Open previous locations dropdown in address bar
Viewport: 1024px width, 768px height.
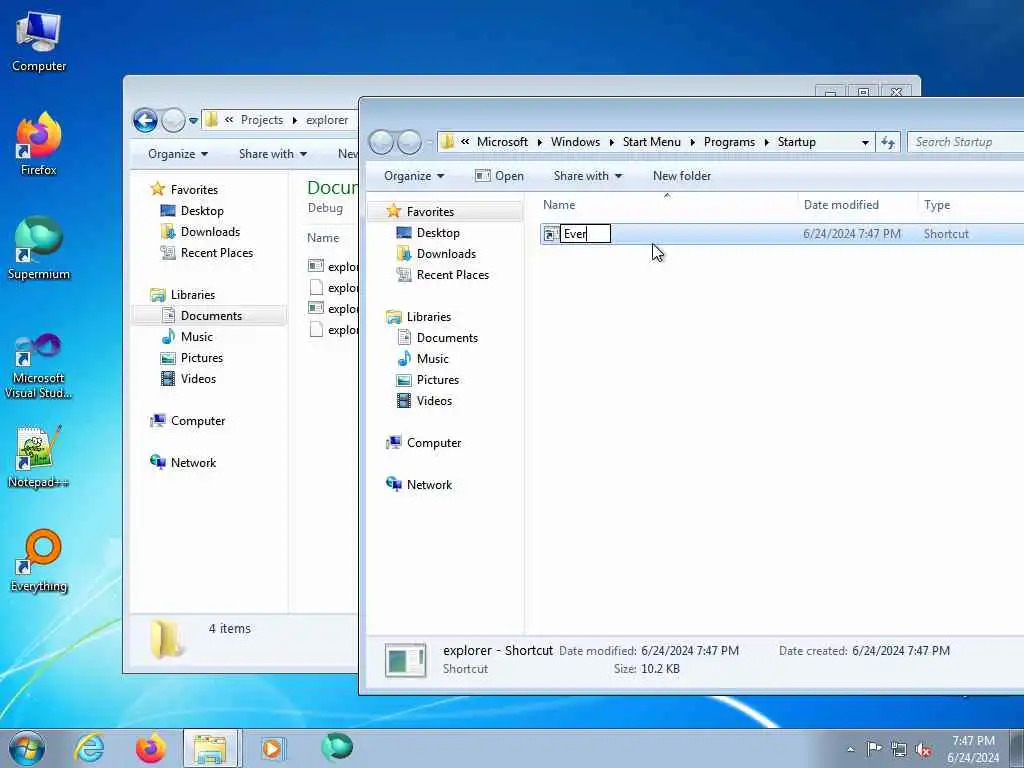coord(865,142)
